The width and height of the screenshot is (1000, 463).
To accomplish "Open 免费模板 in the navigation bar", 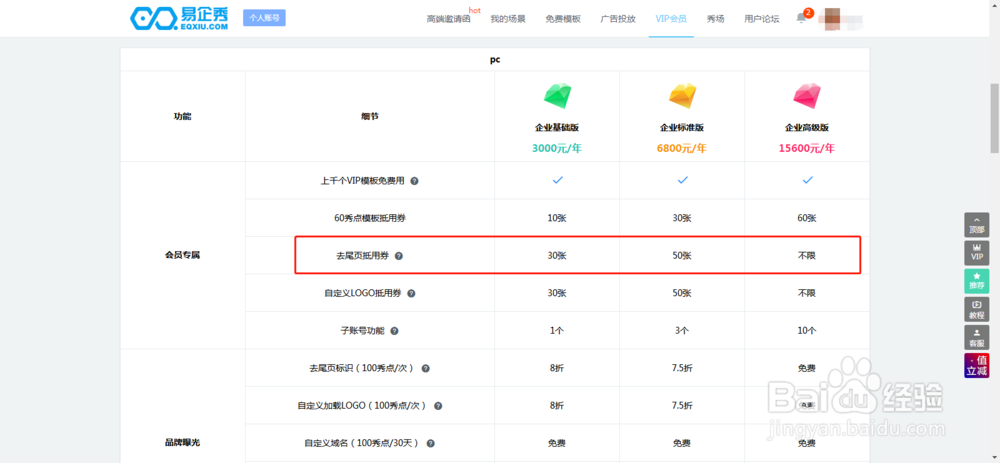I will click(x=563, y=18).
